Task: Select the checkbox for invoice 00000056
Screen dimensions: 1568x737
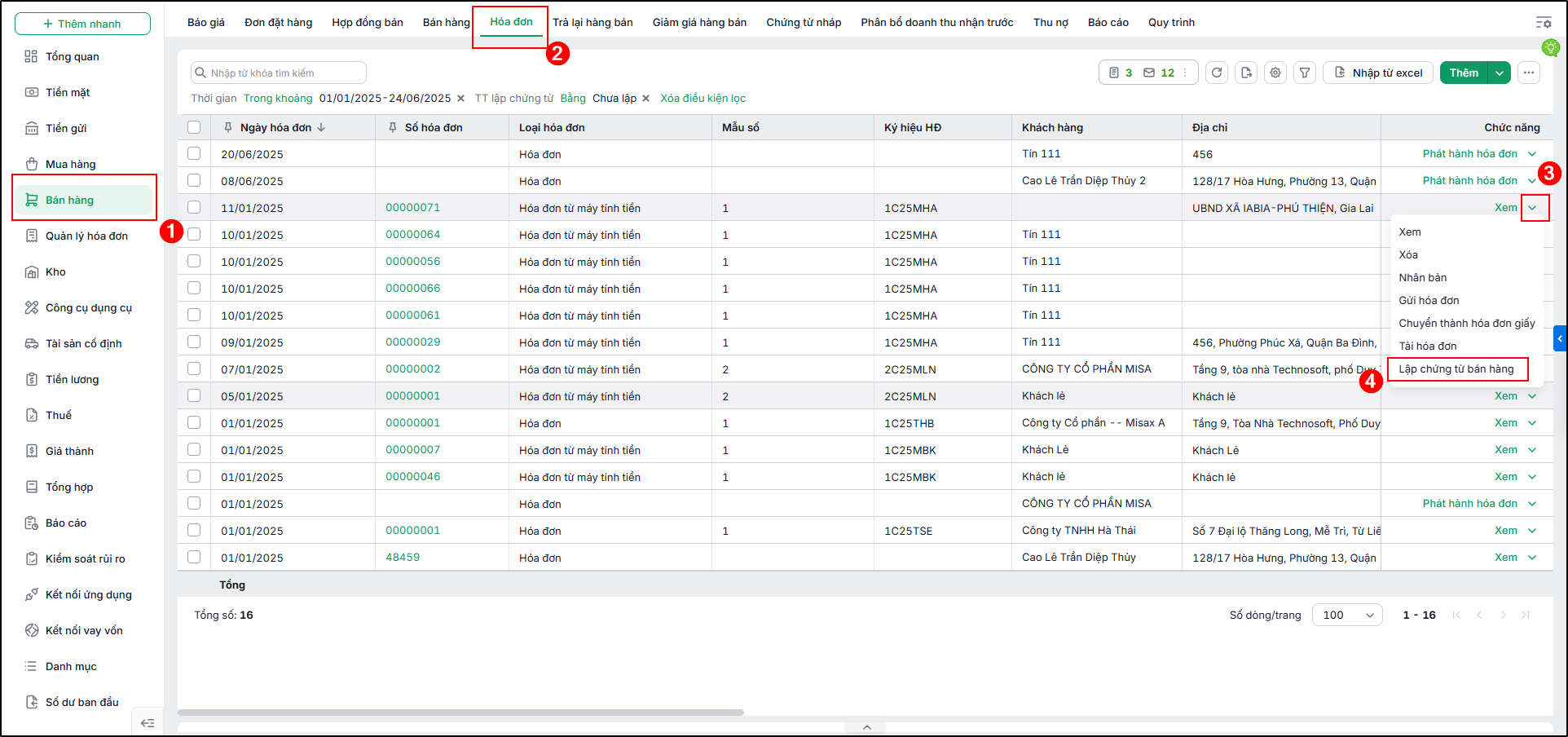Action: click(194, 261)
